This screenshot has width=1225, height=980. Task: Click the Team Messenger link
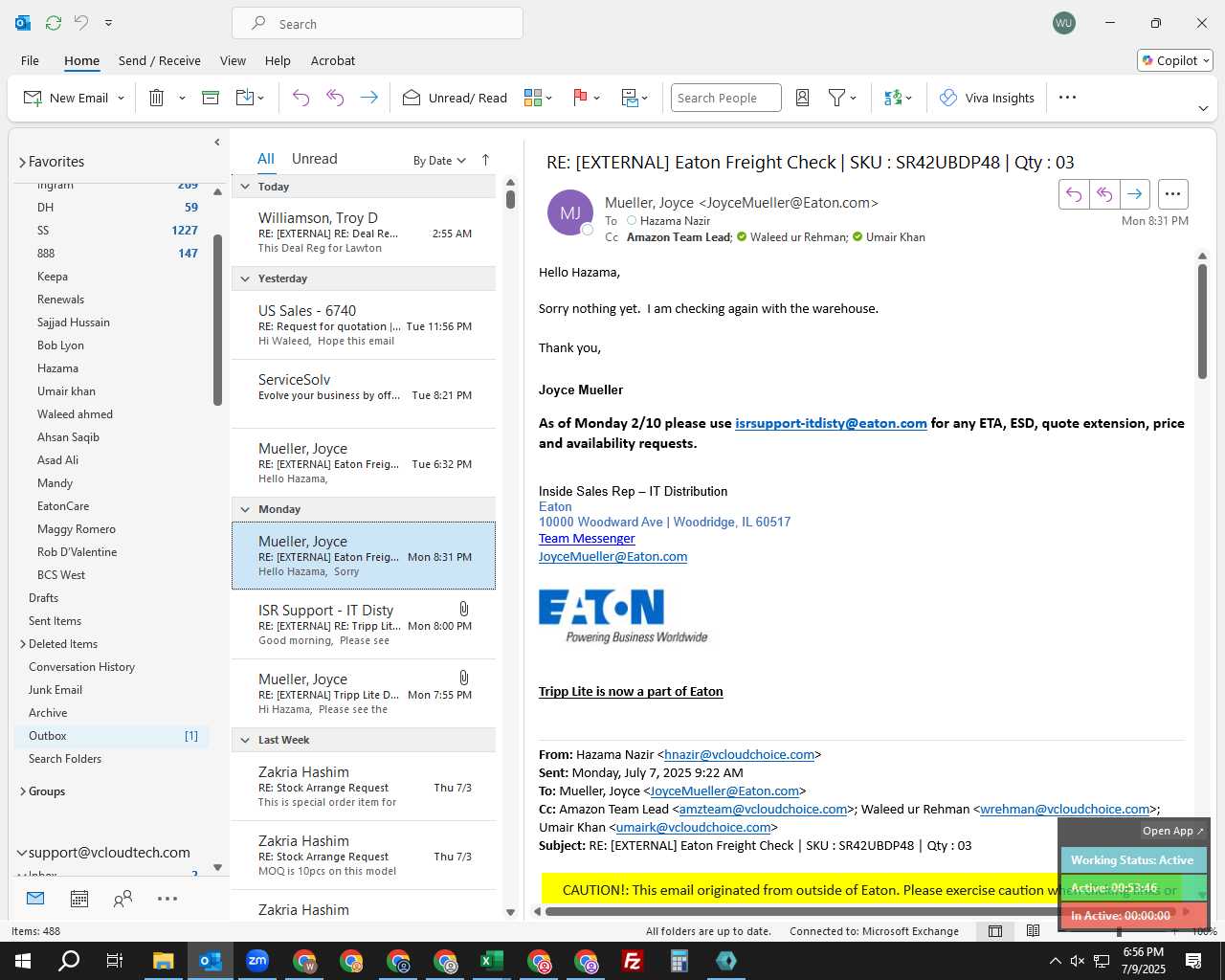pos(587,539)
